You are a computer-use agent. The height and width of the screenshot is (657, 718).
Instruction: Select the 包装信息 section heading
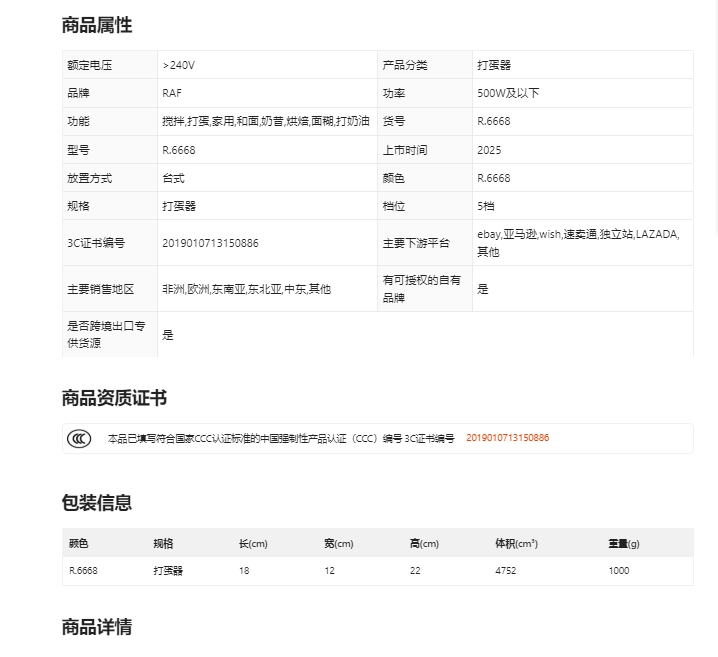pyautogui.click(x=97, y=503)
